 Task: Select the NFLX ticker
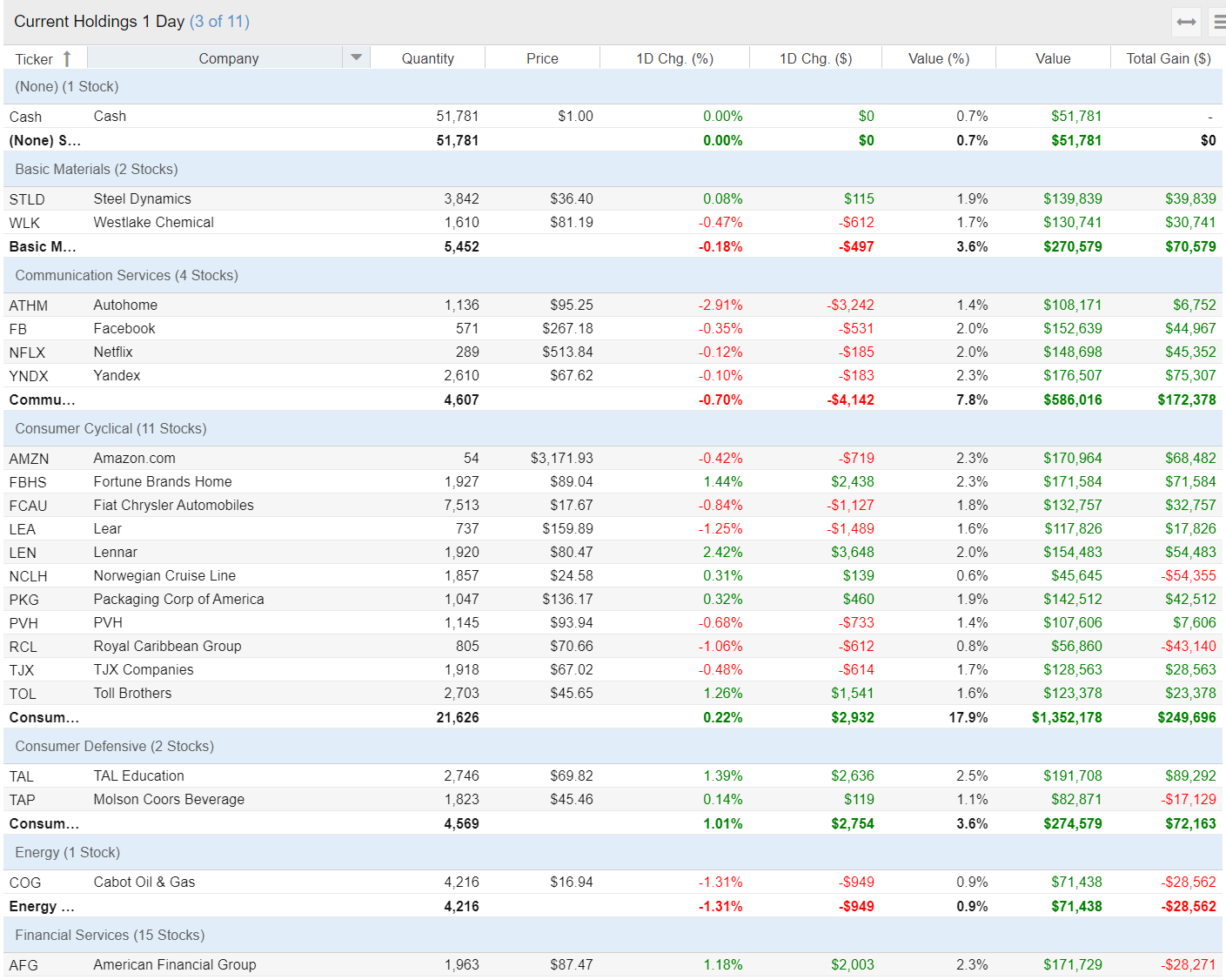point(27,352)
